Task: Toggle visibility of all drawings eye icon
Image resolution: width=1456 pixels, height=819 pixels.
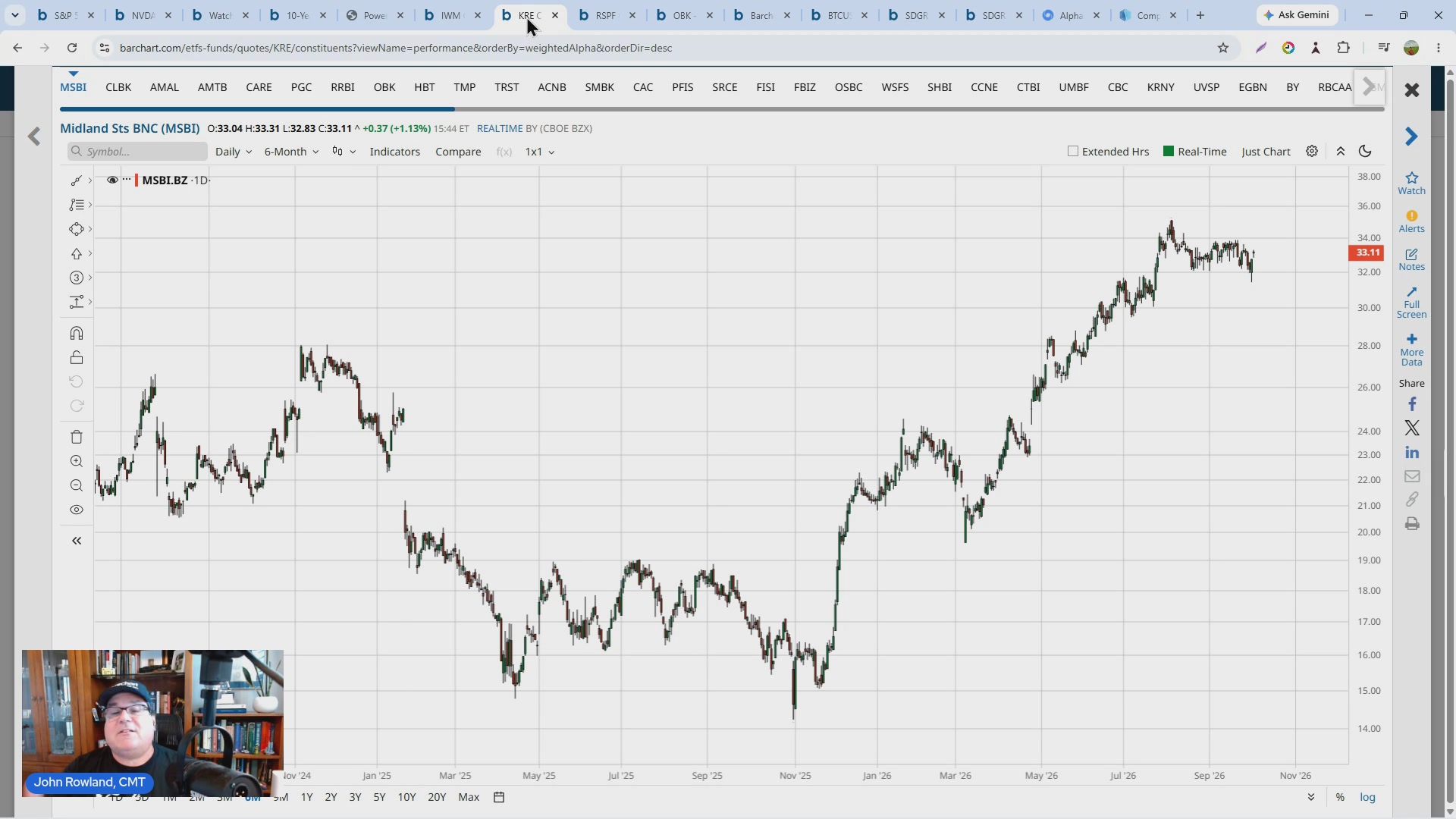Action: [x=76, y=510]
